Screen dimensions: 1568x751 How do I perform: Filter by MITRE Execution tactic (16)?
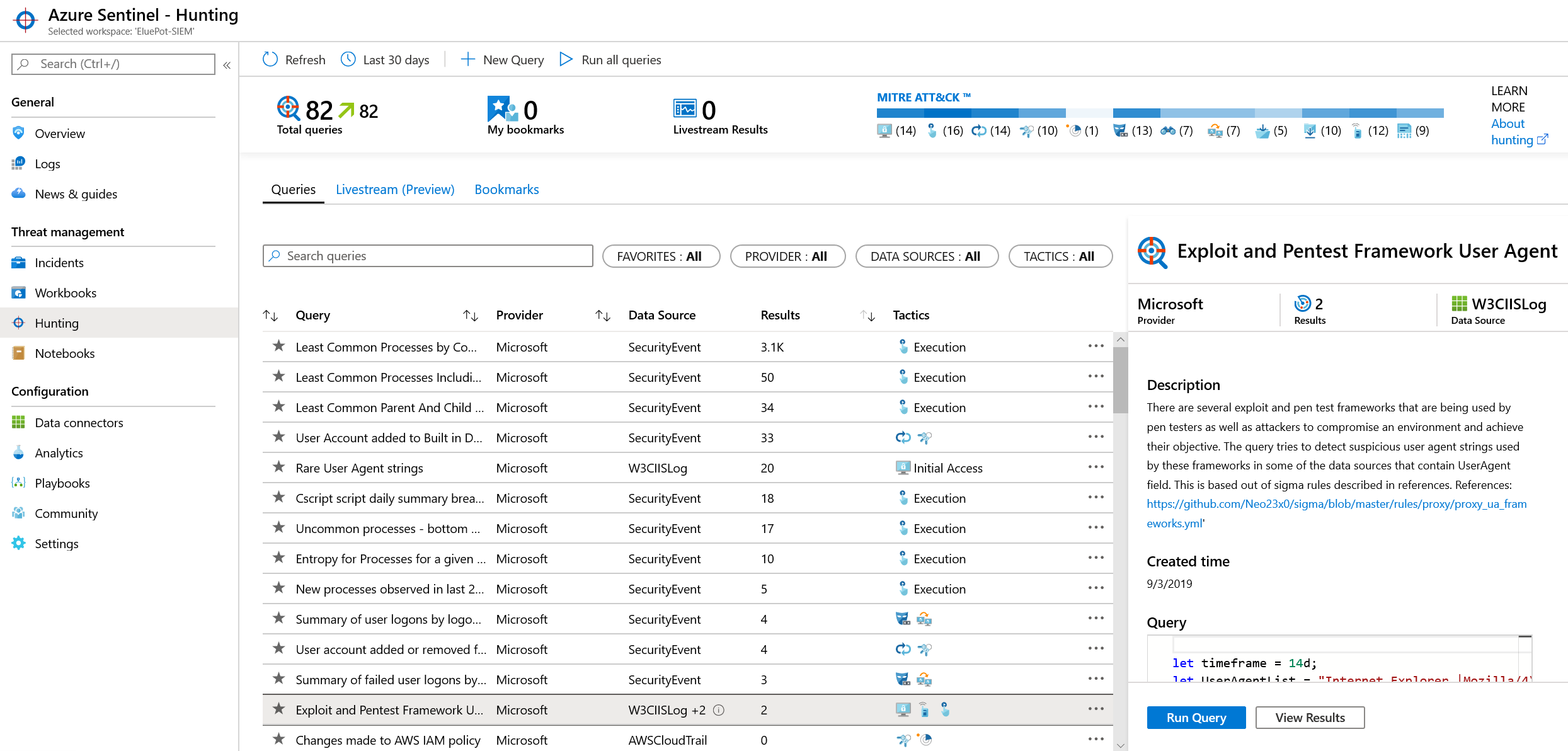point(944,130)
